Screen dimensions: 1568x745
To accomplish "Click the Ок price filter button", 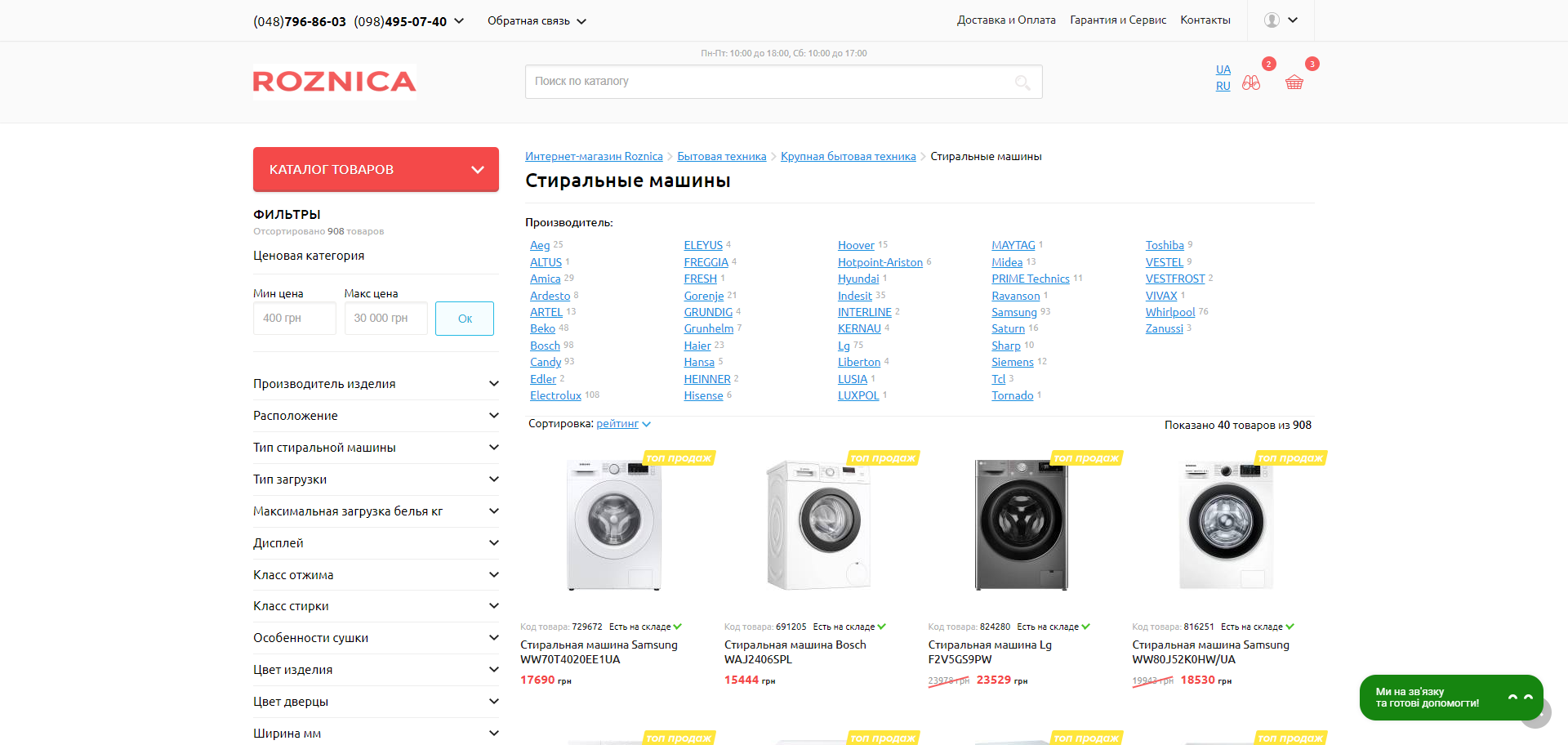I will [x=465, y=319].
